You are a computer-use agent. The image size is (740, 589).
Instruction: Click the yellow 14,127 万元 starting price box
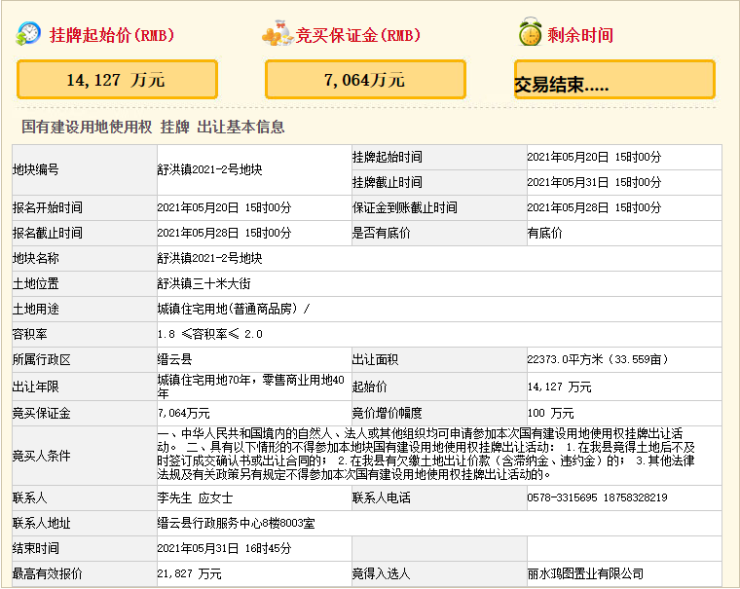point(116,79)
